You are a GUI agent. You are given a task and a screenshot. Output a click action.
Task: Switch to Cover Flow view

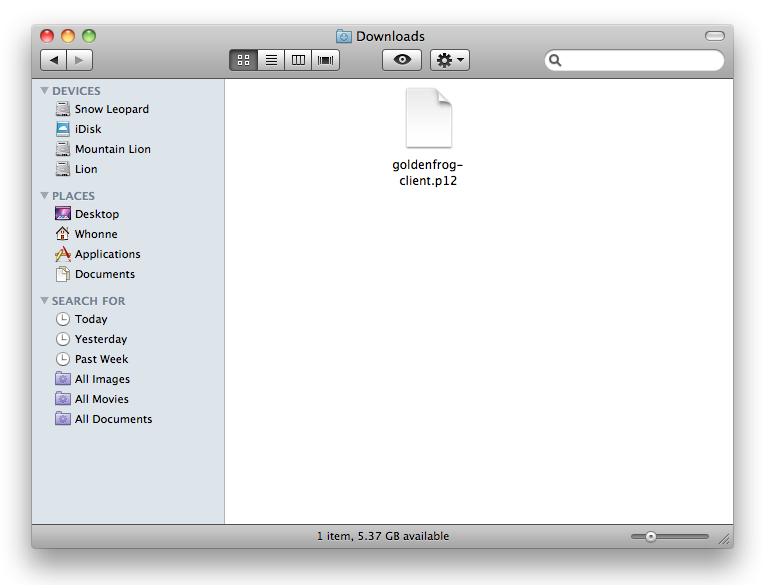(x=326, y=60)
